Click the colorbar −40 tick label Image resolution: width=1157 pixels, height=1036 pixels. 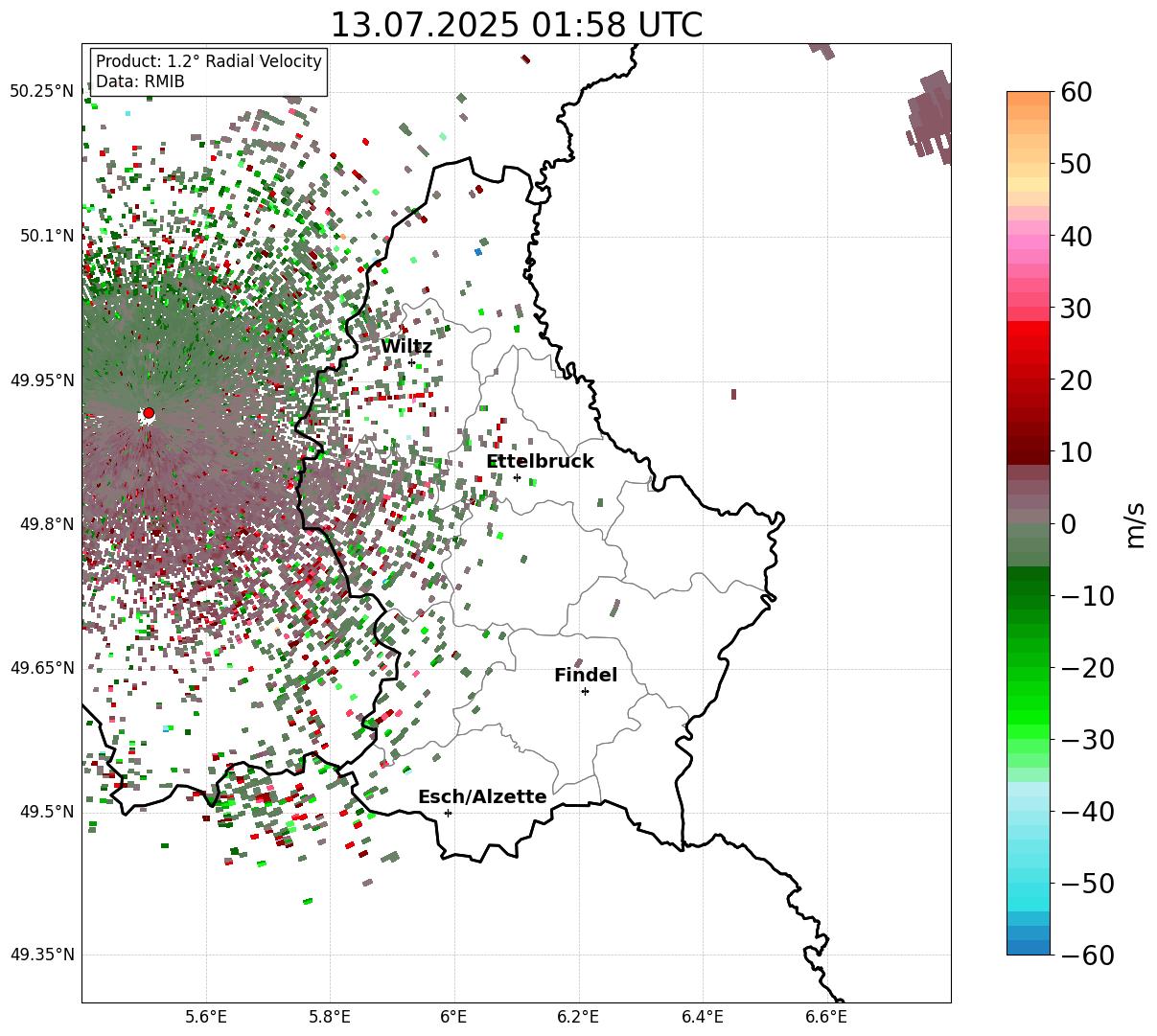(x=1087, y=811)
